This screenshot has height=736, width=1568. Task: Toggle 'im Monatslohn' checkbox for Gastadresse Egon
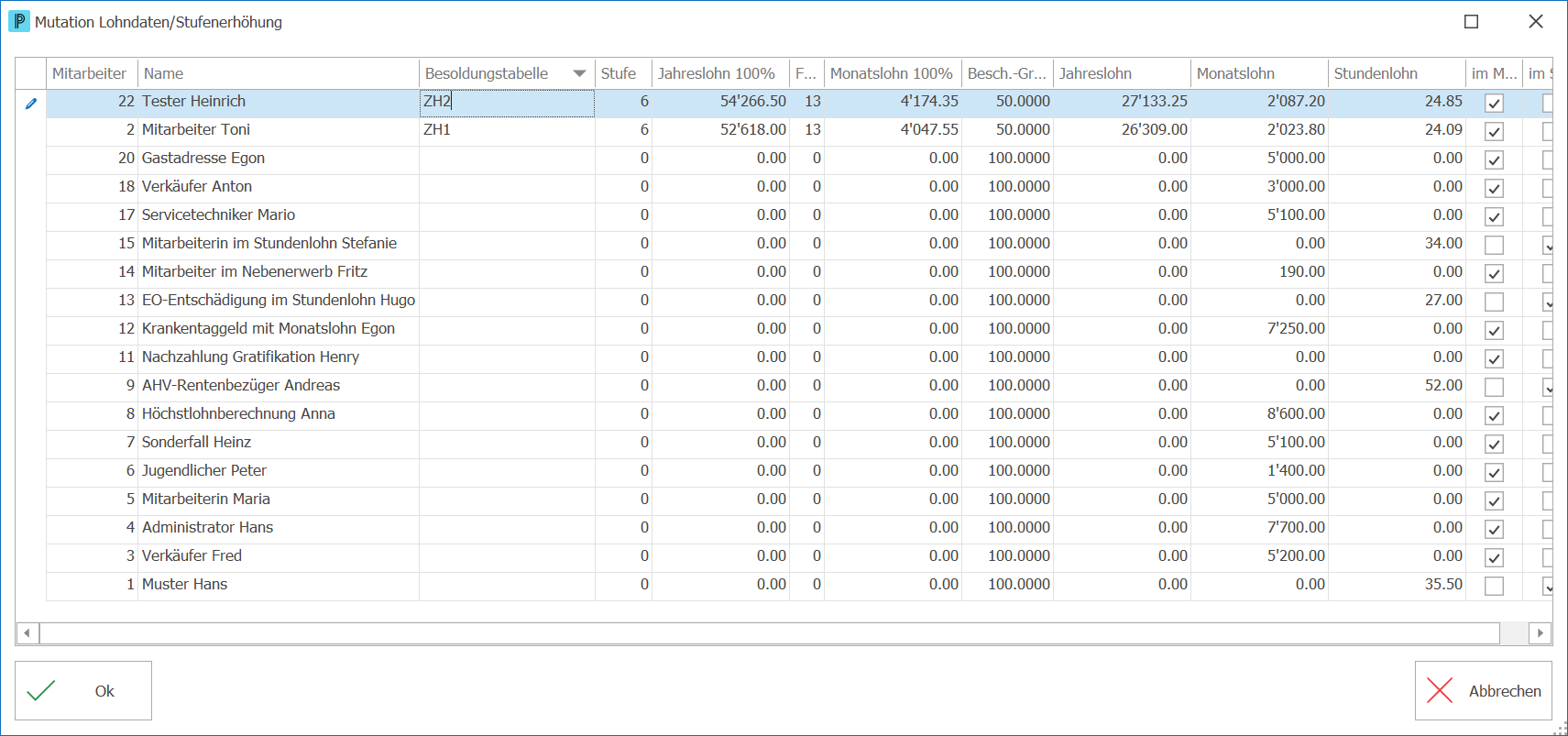point(1494,160)
